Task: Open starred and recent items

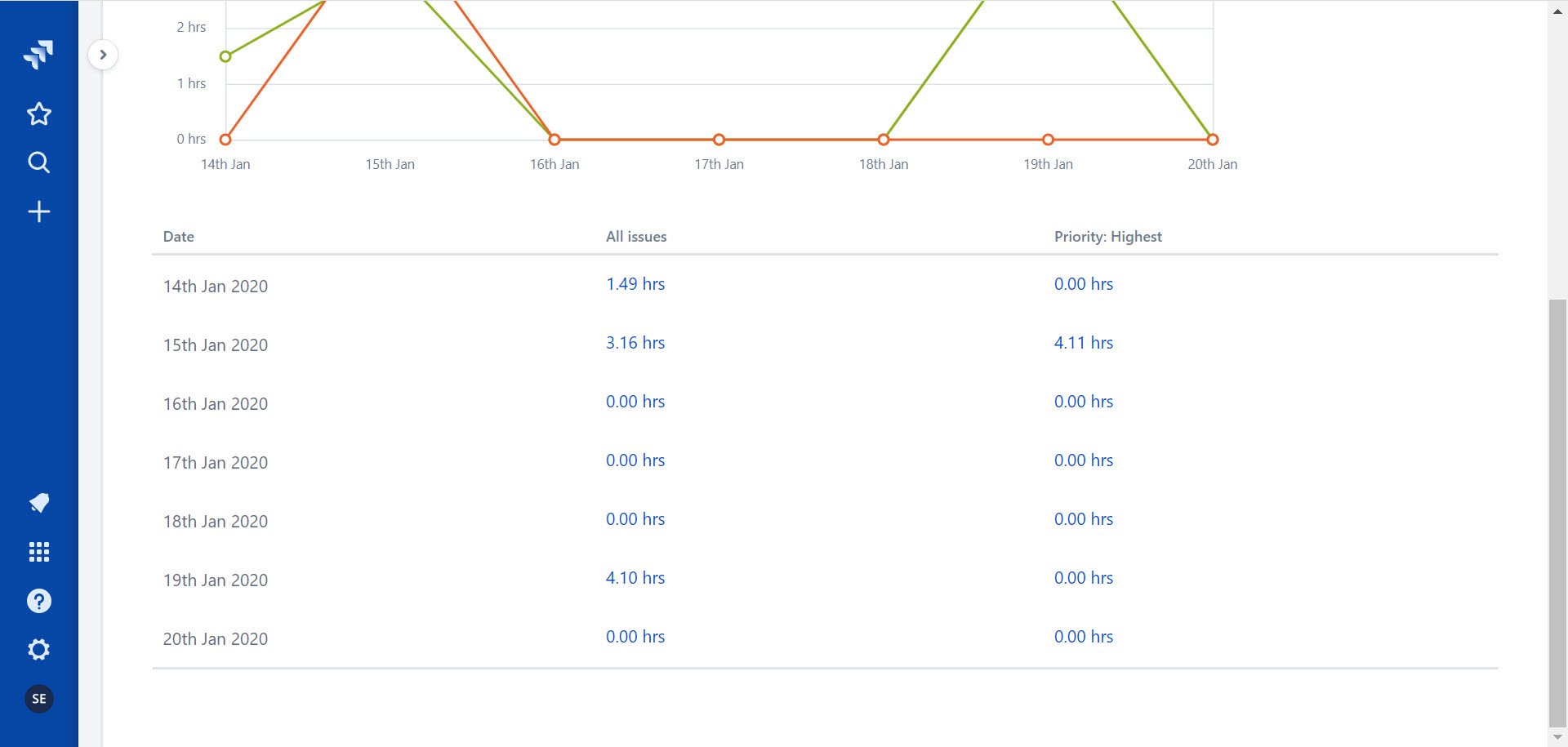Action: click(38, 113)
